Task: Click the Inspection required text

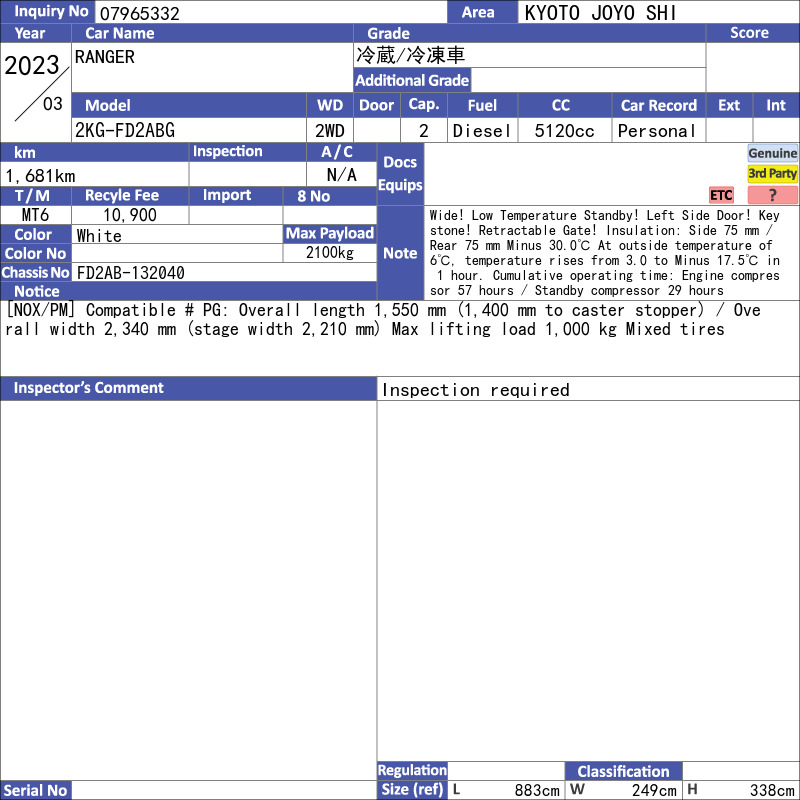Action: click(476, 390)
